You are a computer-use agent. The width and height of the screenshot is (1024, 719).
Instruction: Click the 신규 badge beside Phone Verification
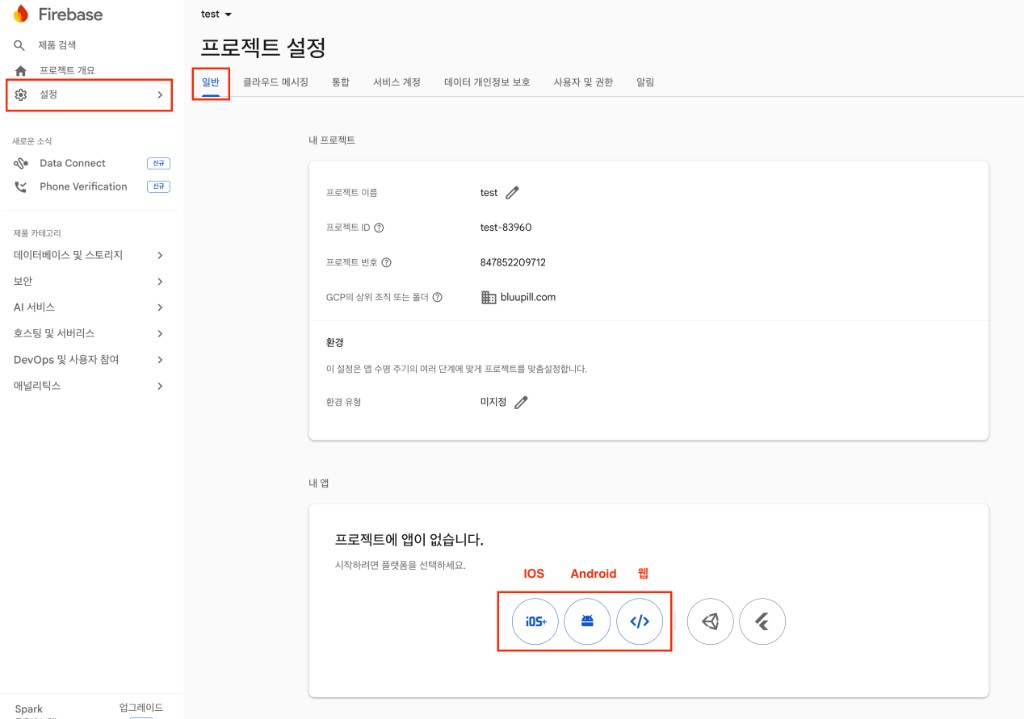point(159,187)
